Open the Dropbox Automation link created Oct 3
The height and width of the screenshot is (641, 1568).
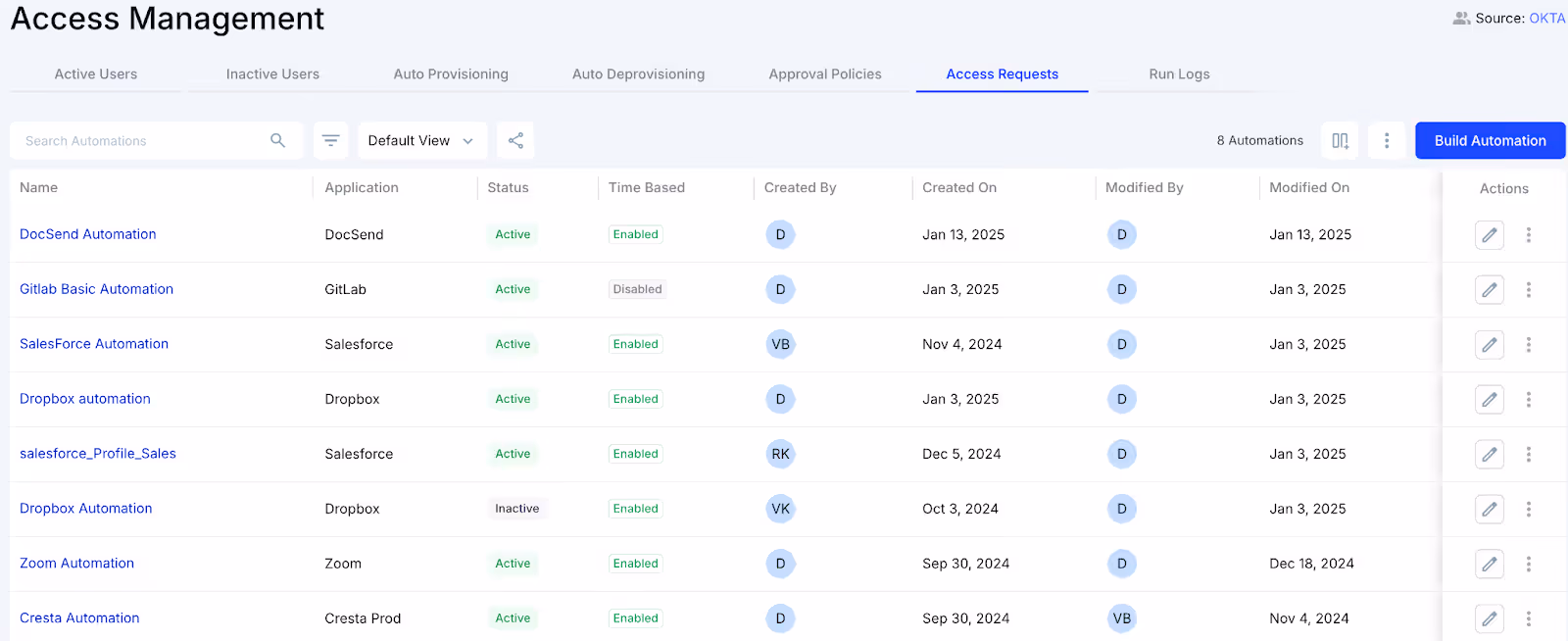(86, 509)
